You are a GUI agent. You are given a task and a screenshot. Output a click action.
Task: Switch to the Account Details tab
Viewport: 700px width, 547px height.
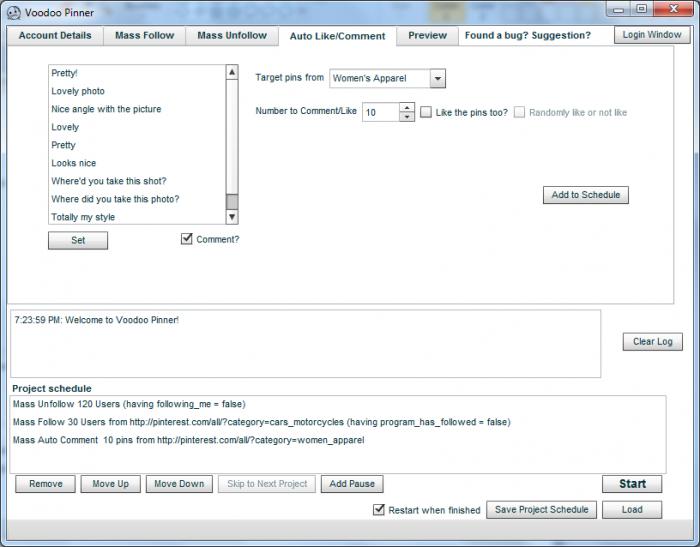click(x=55, y=36)
